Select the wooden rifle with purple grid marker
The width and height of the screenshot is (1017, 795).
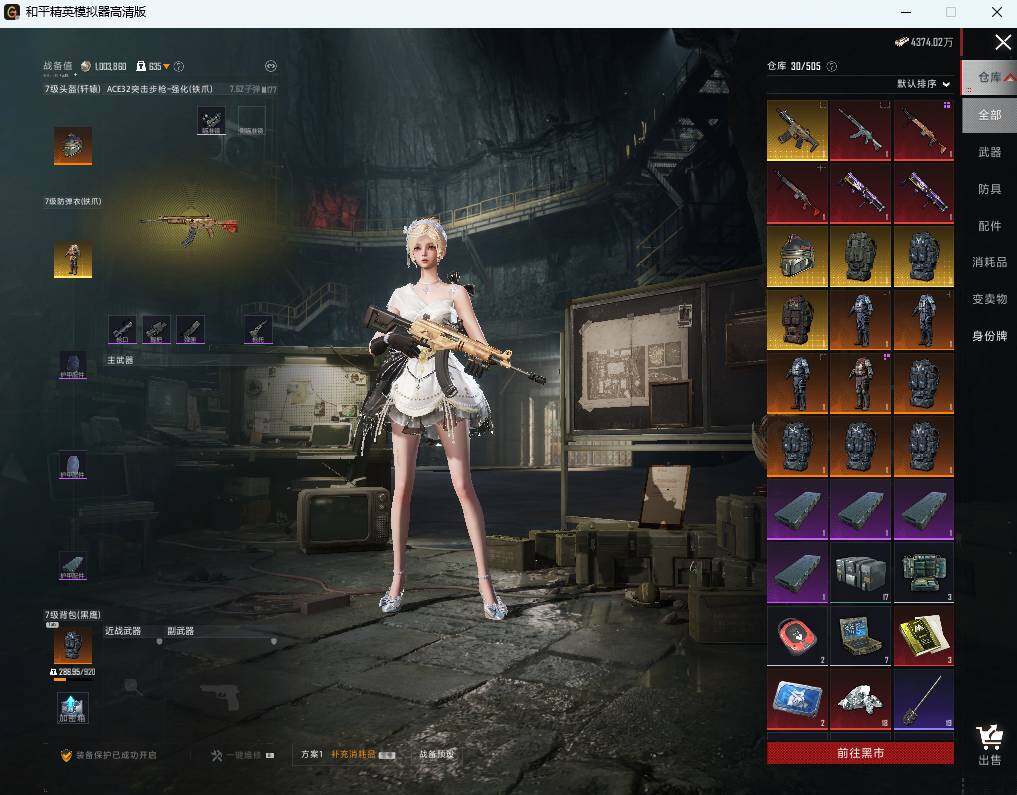click(924, 130)
